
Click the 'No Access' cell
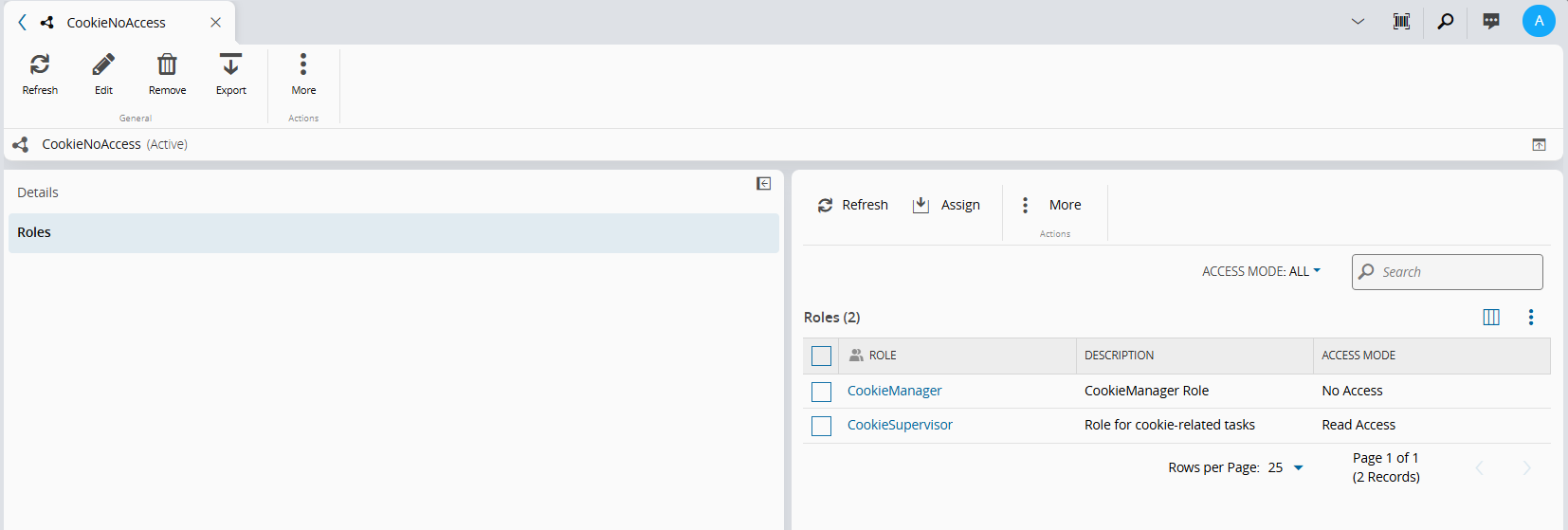[x=1352, y=391]
